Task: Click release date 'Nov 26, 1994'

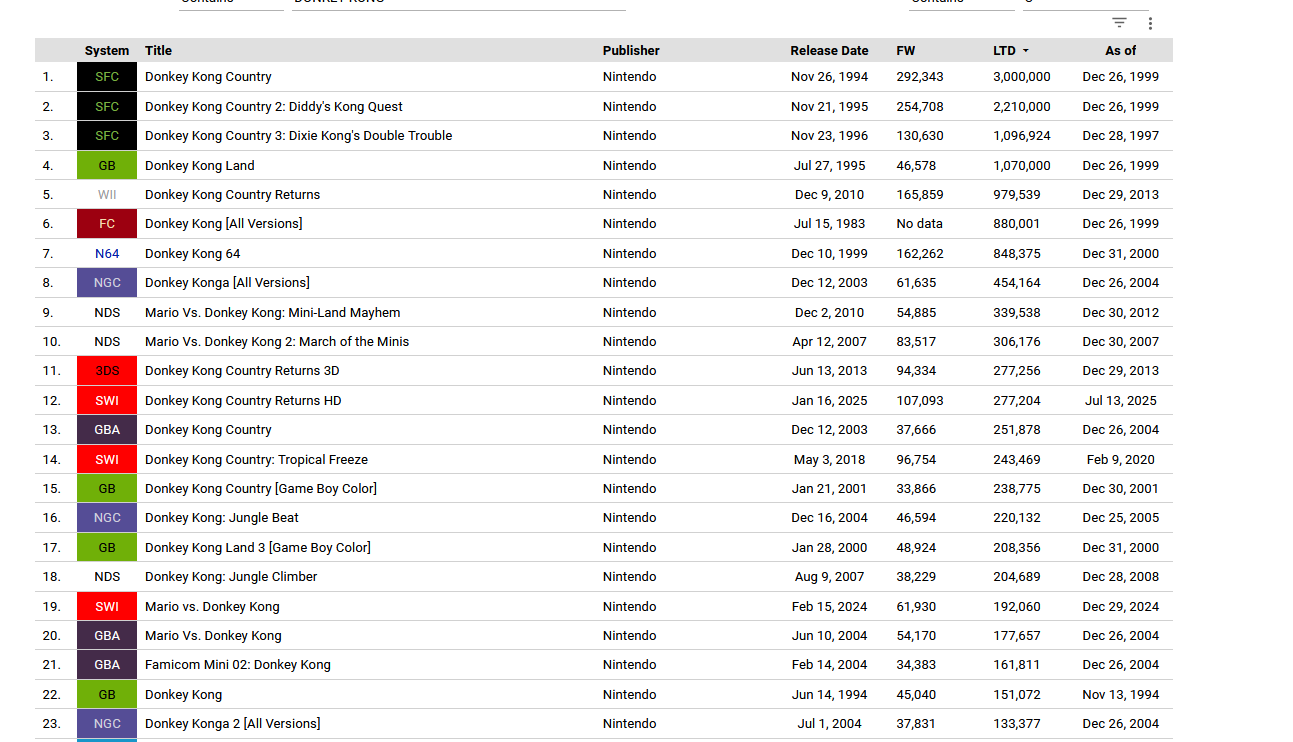Action: [x=829, y=77]
